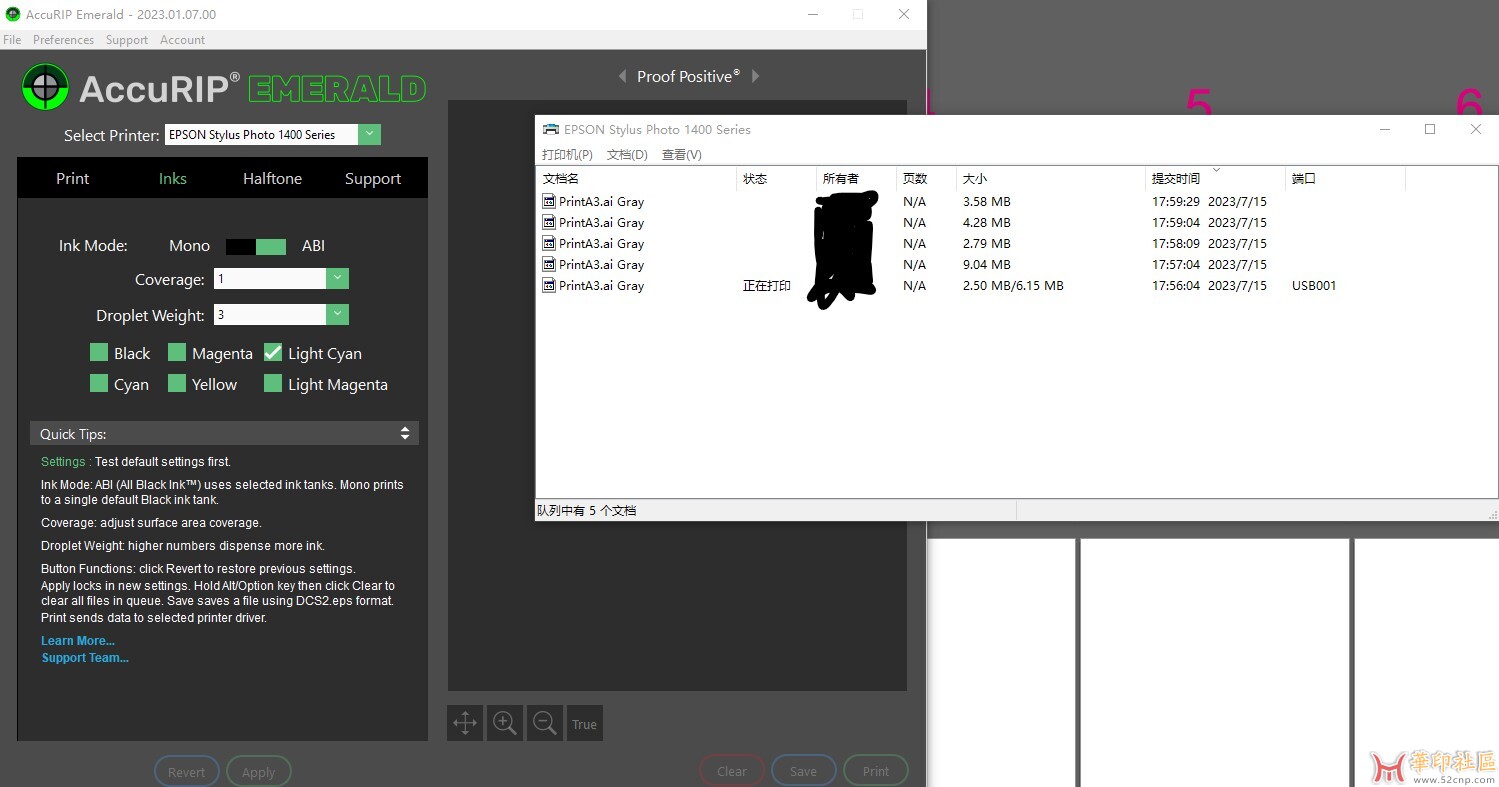Screen dimensions: 1499x787
Task: Open the Learn More link
Action: [78, 641]
